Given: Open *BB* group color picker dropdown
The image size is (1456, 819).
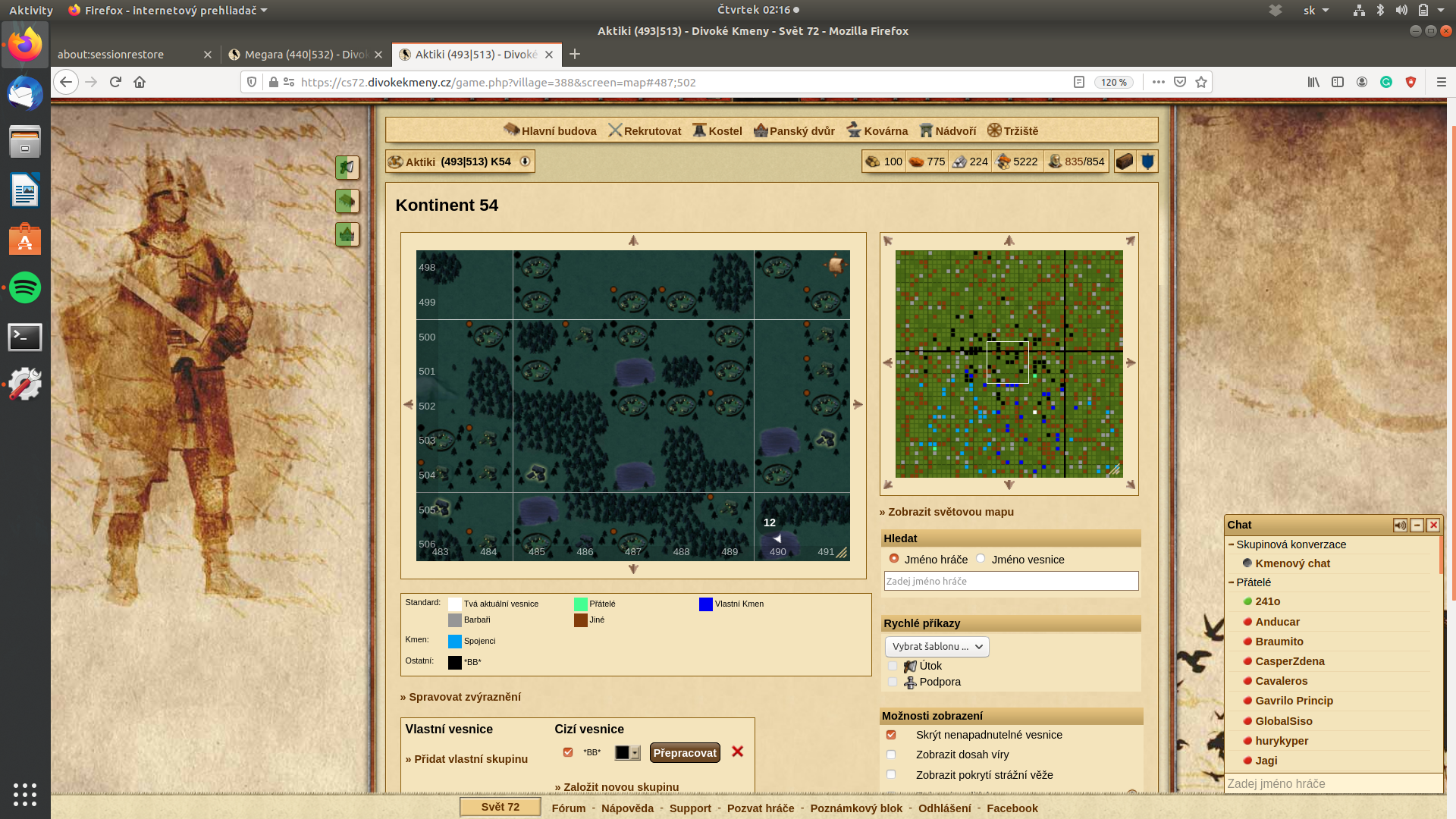Looking at the screenshot, I should (x=627, y=752).
